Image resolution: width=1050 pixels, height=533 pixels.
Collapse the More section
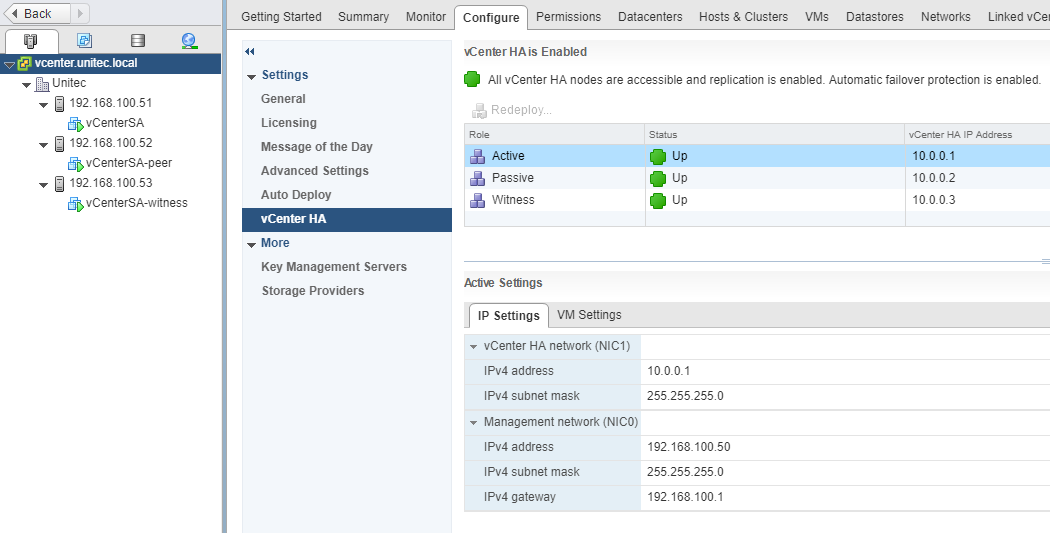pos(252,245)
